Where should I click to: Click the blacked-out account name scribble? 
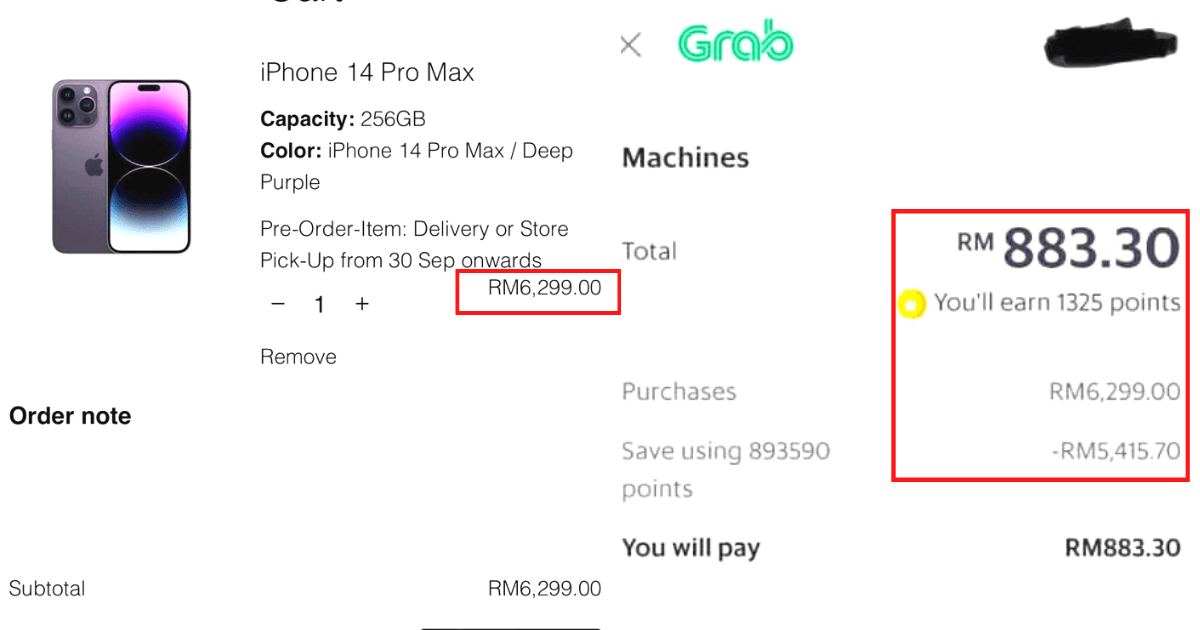1108,43
